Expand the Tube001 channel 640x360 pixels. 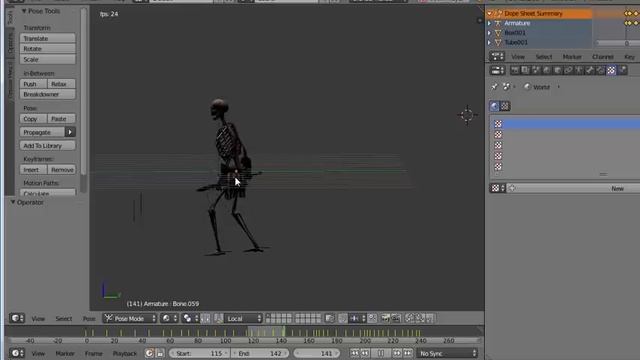(x=489, y=42)
